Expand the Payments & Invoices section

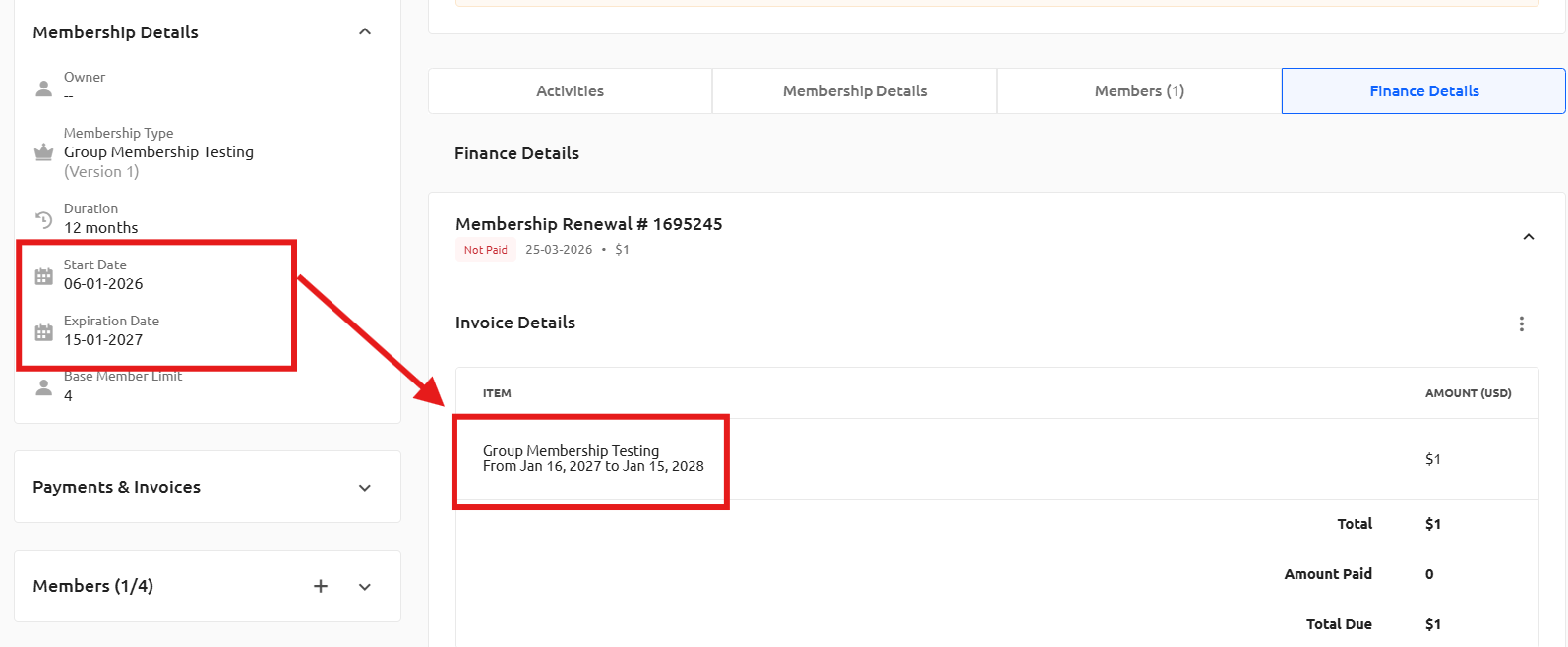(x=365, y=488)
